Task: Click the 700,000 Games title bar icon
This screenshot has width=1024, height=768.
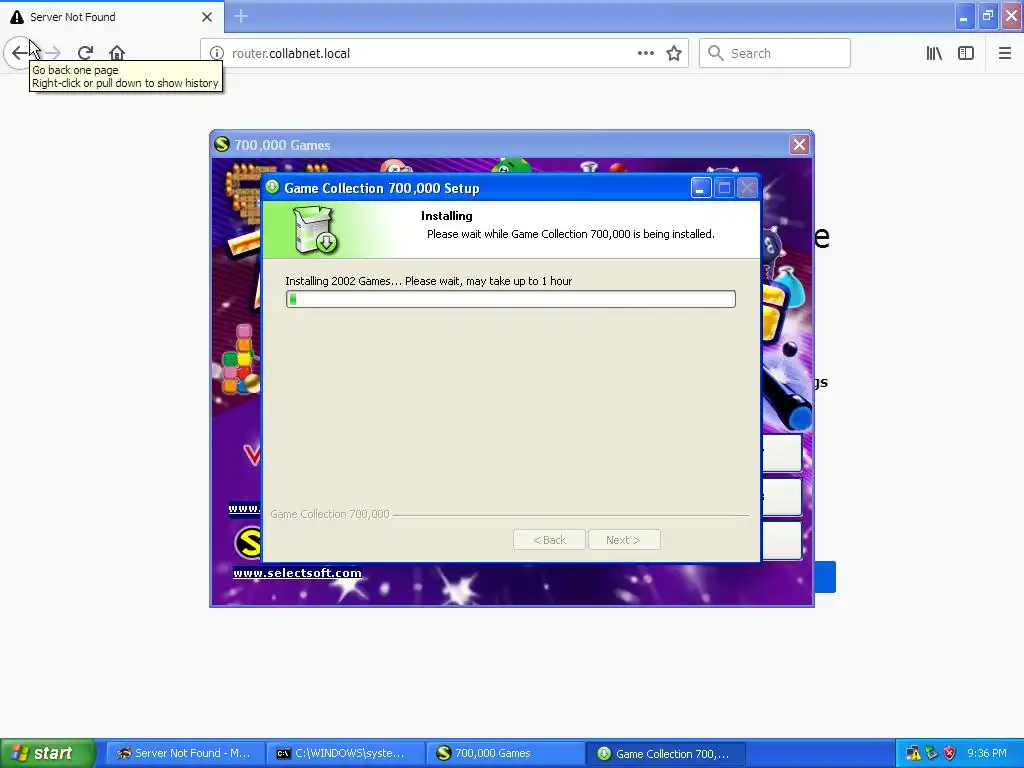Action: [x=222, y=144]
